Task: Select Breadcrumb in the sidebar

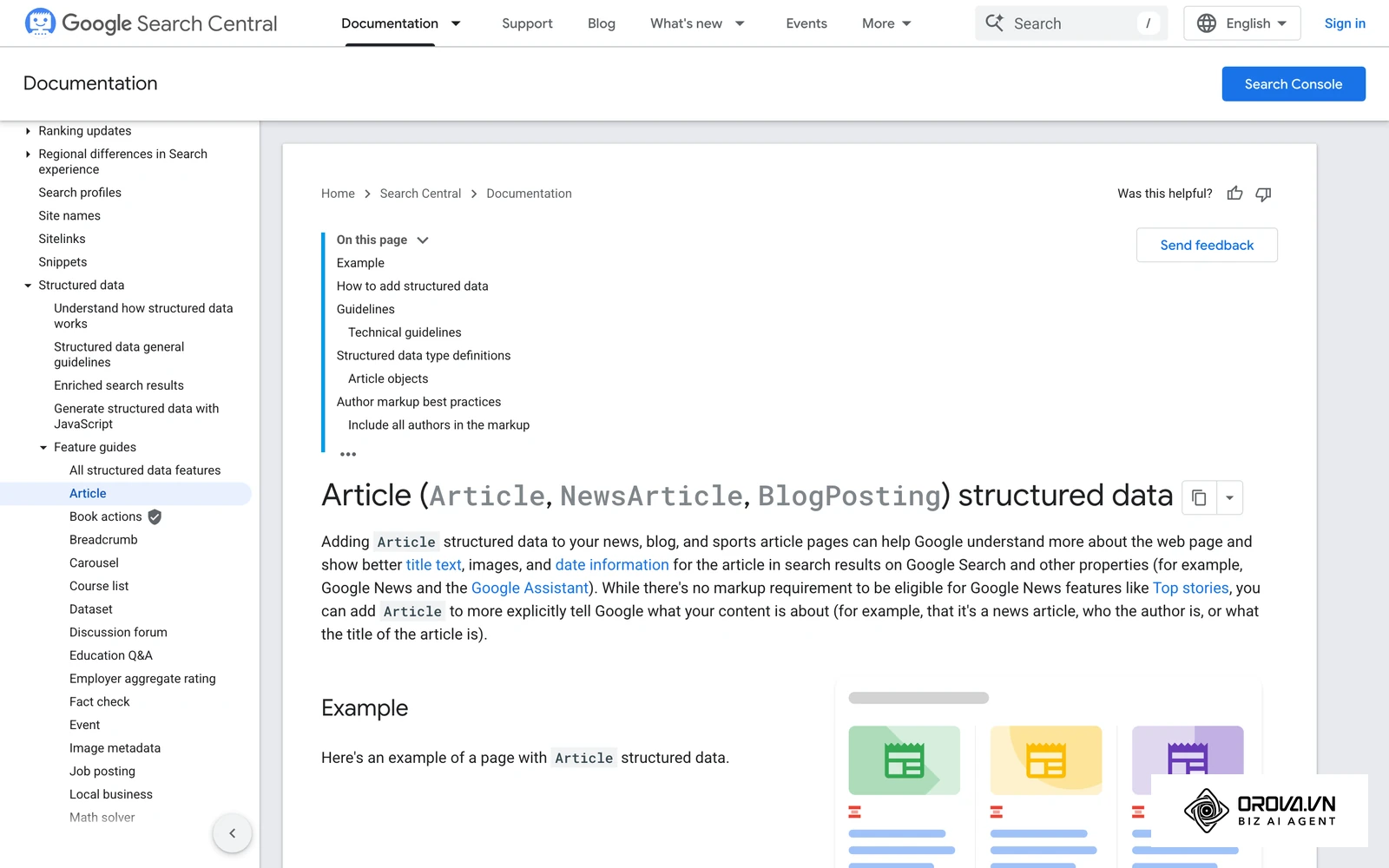Action: pos(103,540)
